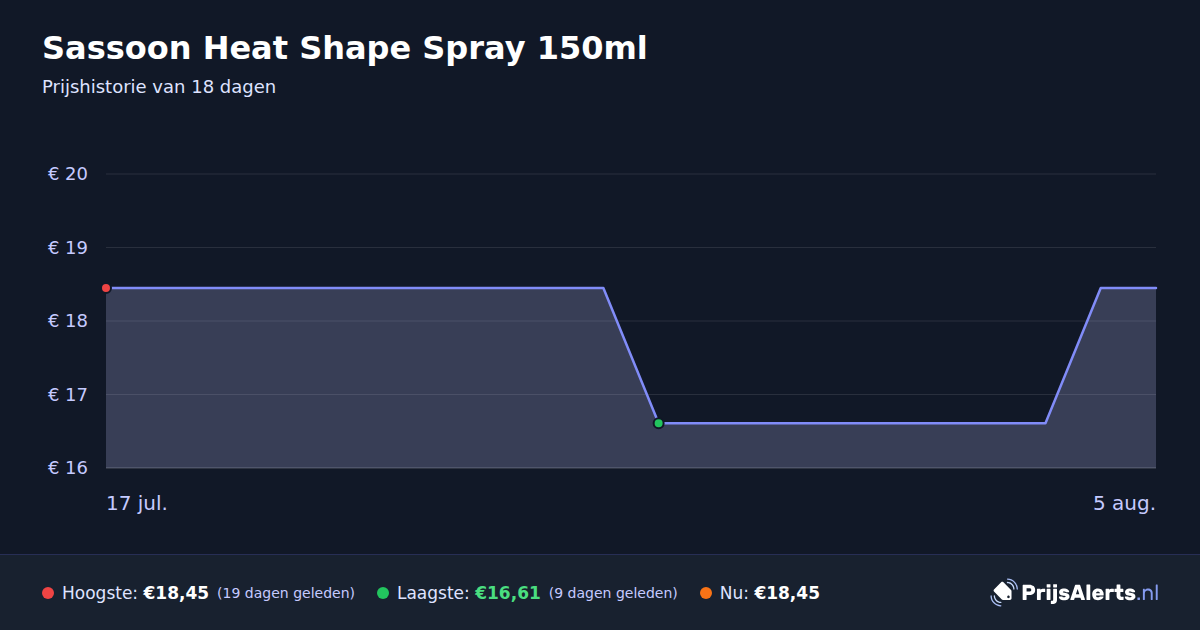Image resolution: width=1200 pixels, height=630 pixels.
Task: Click the green Laagste legend dot
Action: pyautogui.click(x=383, y=593)
